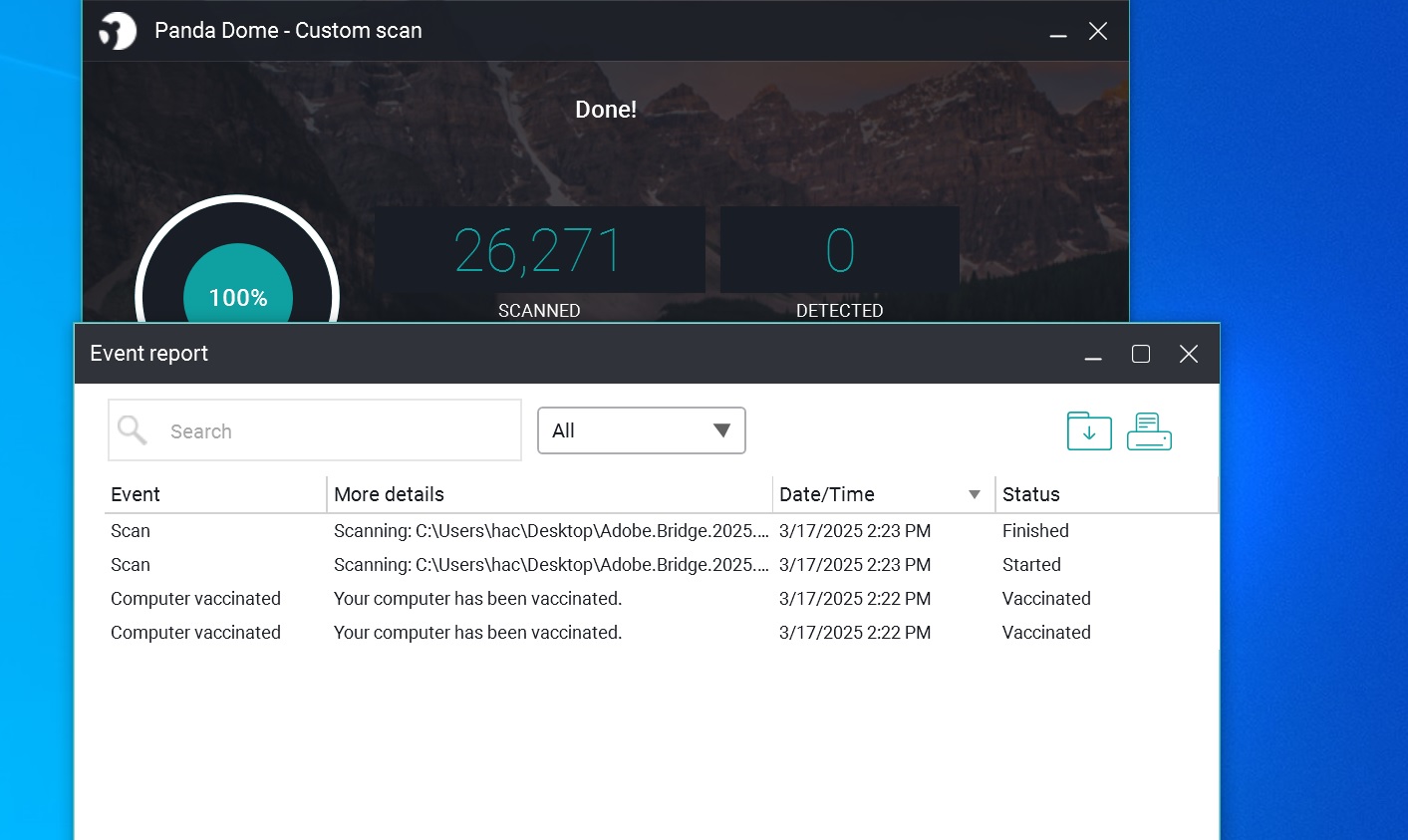Screen dimensions: 1408x840
Task: Click the Done! scan status text
Action: (606, 110)
